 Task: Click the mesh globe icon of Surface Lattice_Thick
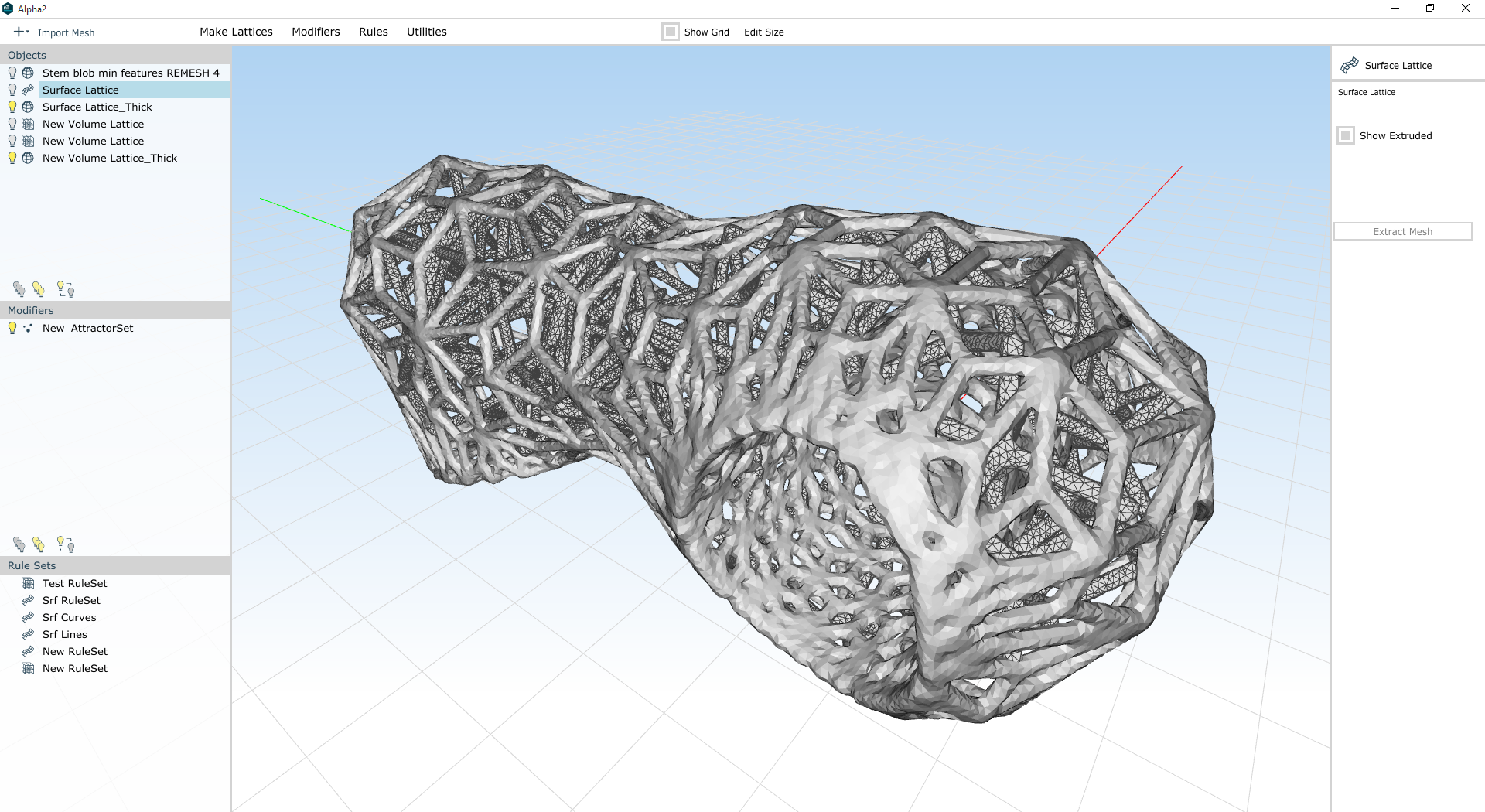(x=28, y=107)
